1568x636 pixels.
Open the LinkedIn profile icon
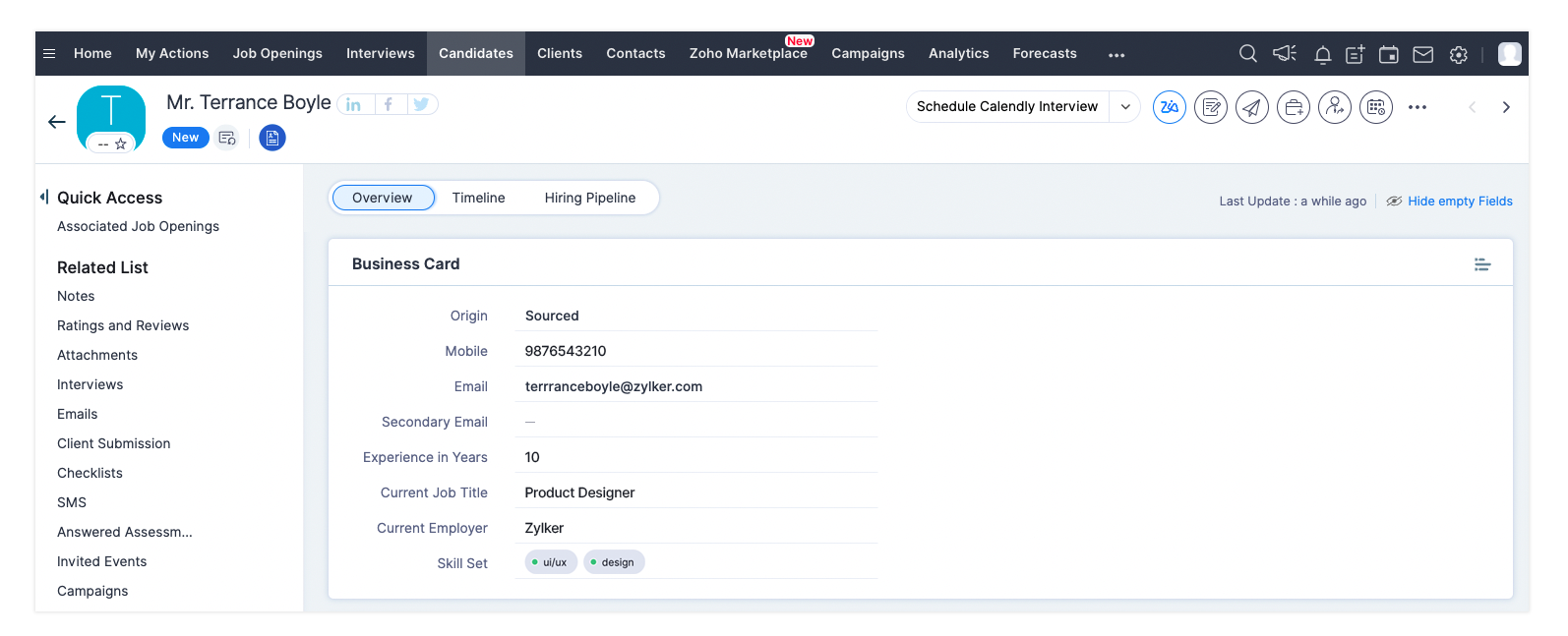[354, 104]
